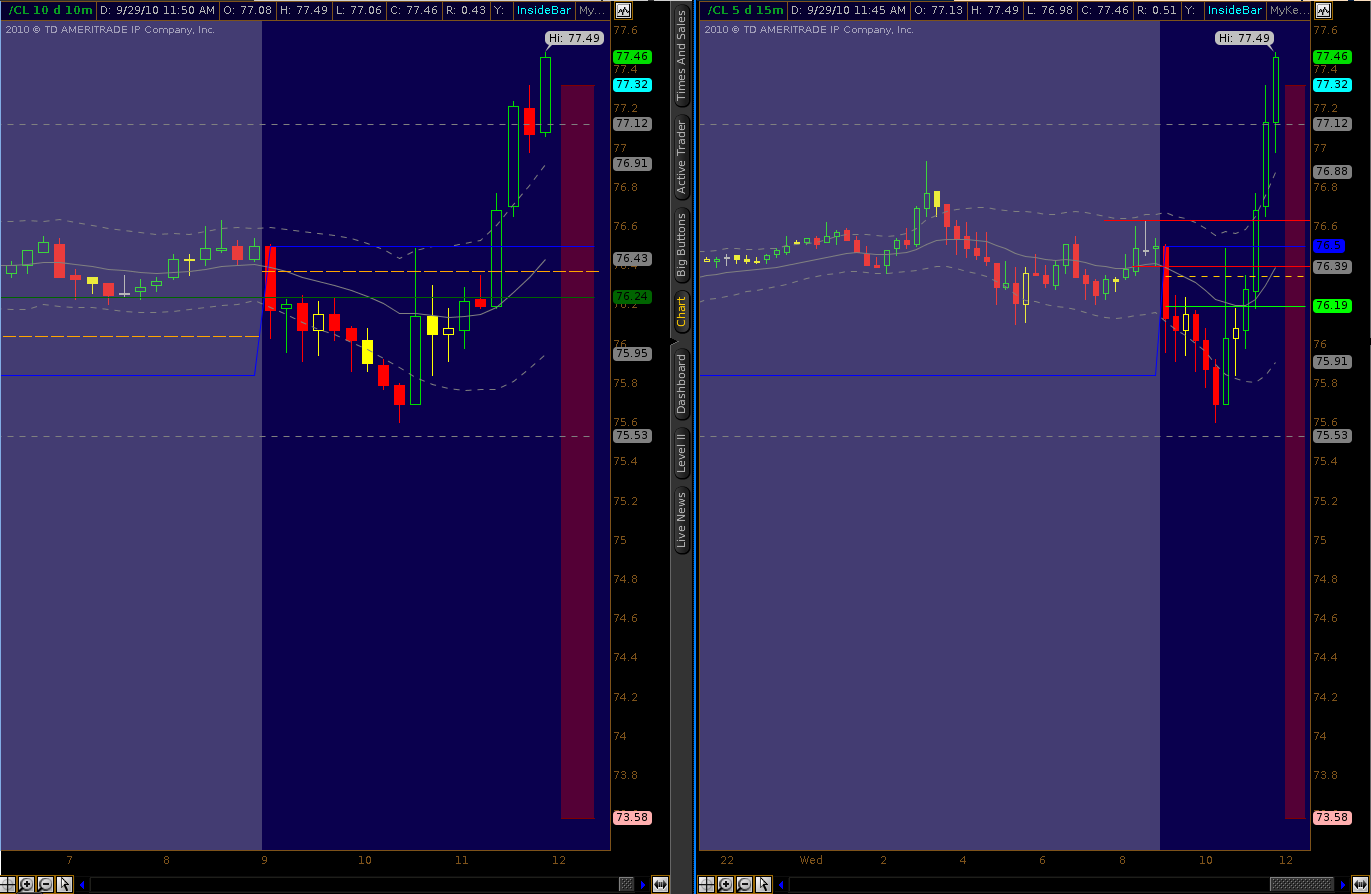
Task: Click expand-width button under left chart
Action: click(660, 884)
